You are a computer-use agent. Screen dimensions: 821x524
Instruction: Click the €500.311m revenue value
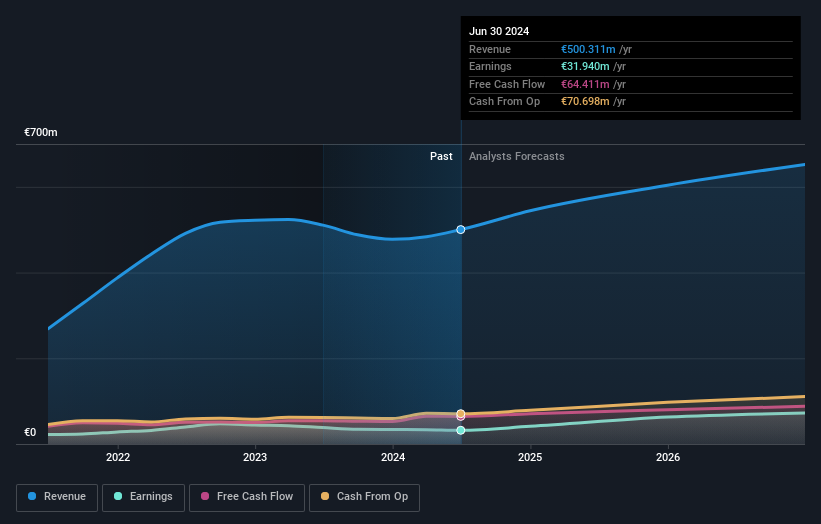(x=588, y=49)
